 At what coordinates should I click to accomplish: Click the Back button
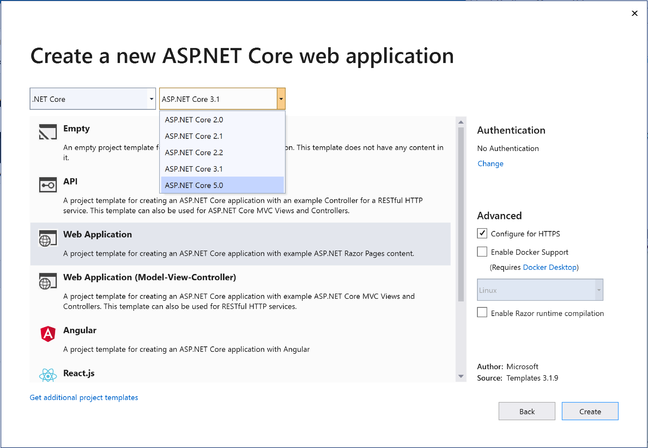tap(526, 411)
